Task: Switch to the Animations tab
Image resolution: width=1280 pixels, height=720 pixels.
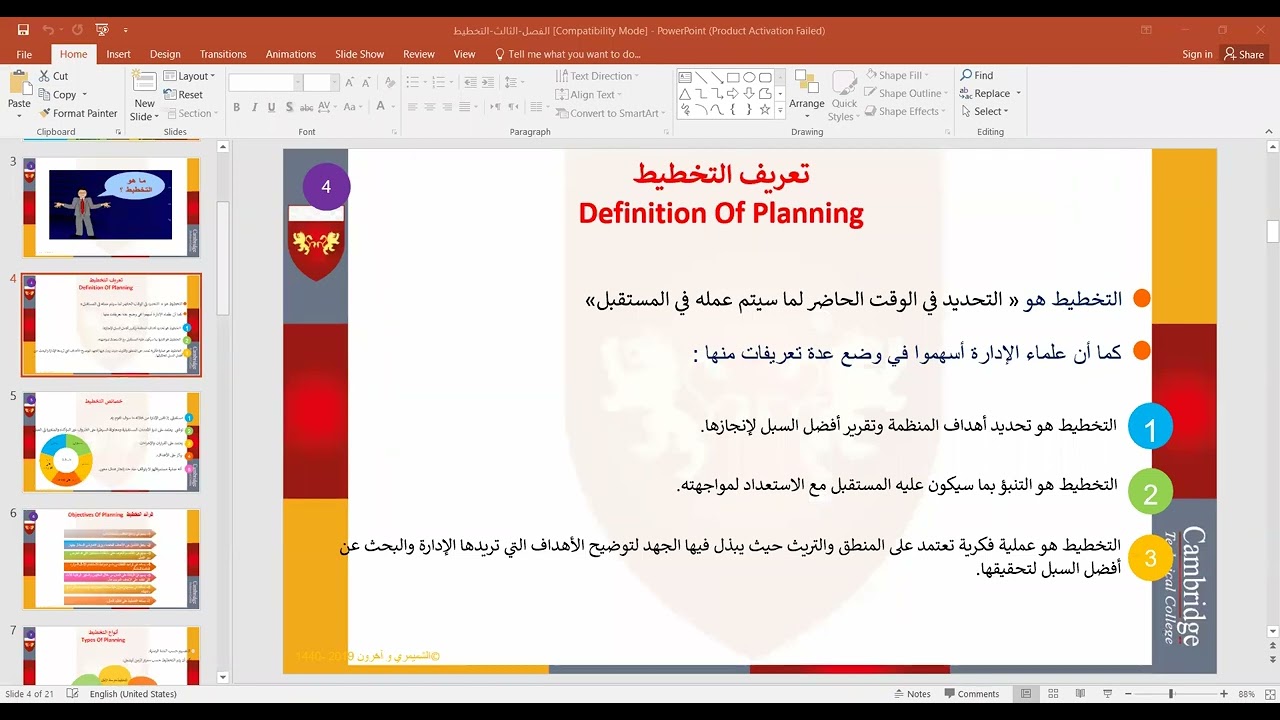Action: pyautogui.click(x=291, y=54)
